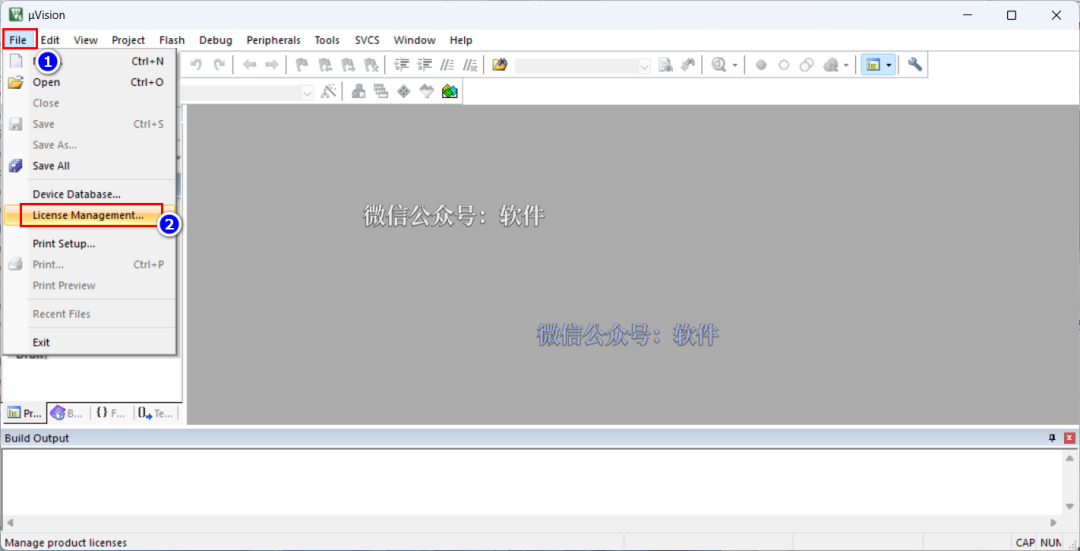Click the Find document icon after search box

click(665, 65)
